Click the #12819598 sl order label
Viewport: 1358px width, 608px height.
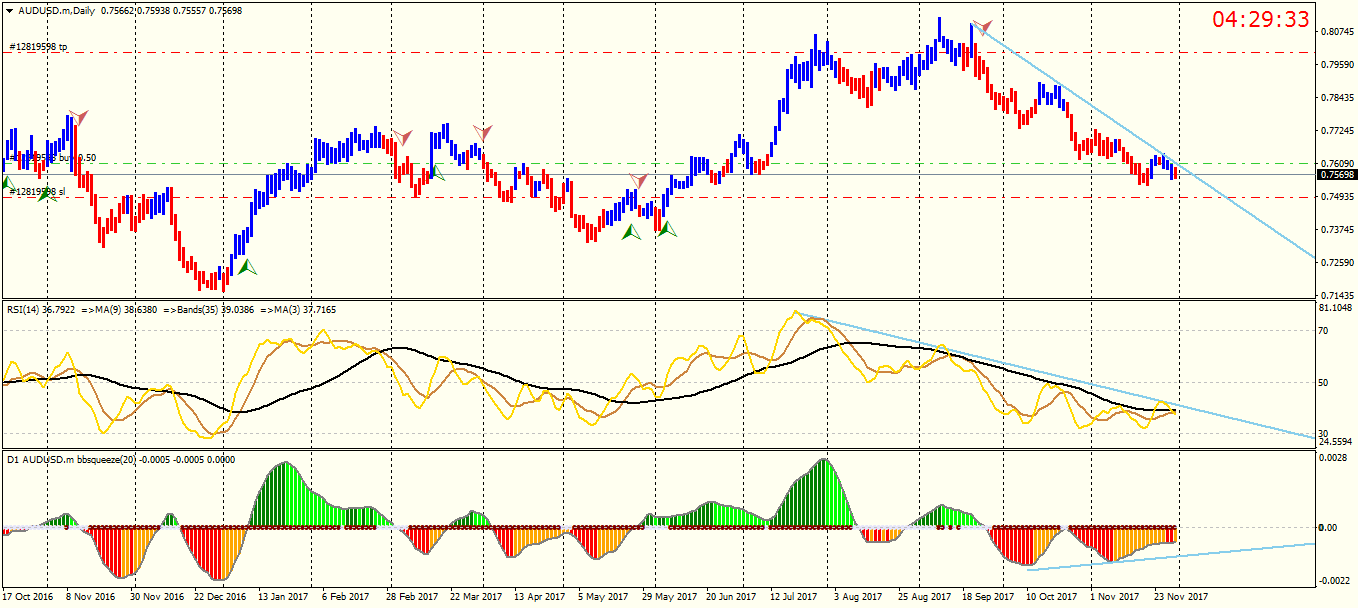37,192
